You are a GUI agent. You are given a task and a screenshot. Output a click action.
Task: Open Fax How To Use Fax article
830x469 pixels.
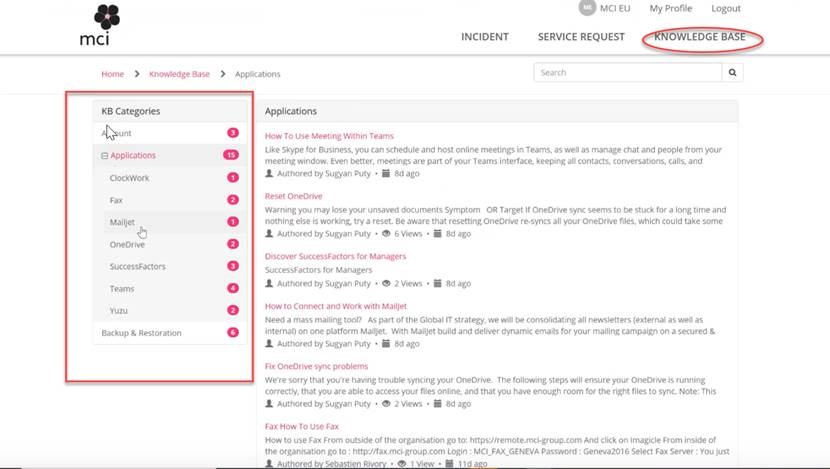pyautogui.click(x=302, y=426)
